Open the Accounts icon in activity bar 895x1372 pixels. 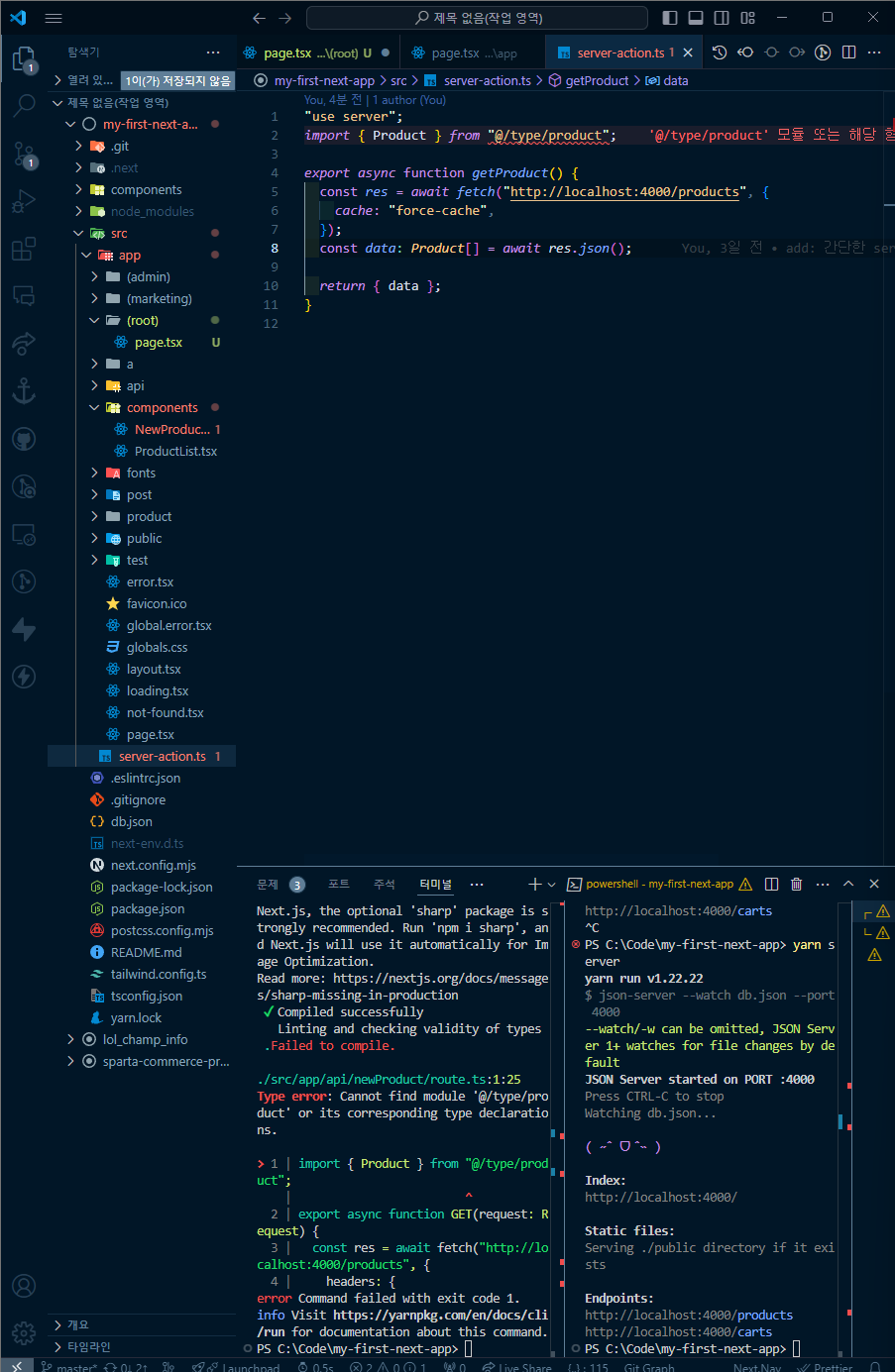click(x=24, y=1286)
